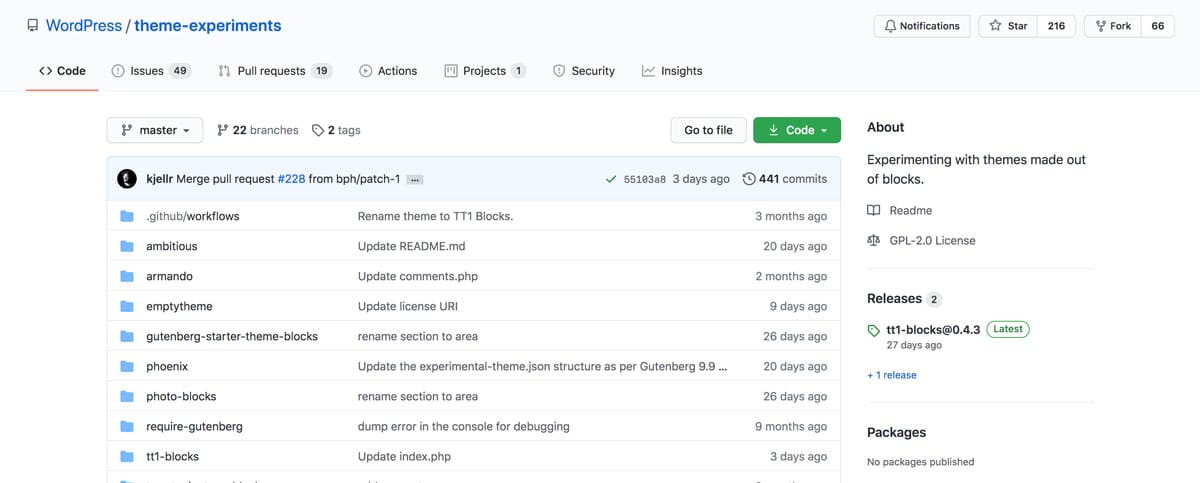The image size is (1200, 483).
Task: Open the tt1-blocks@0.4.3 release
Action: pos(933,330)
